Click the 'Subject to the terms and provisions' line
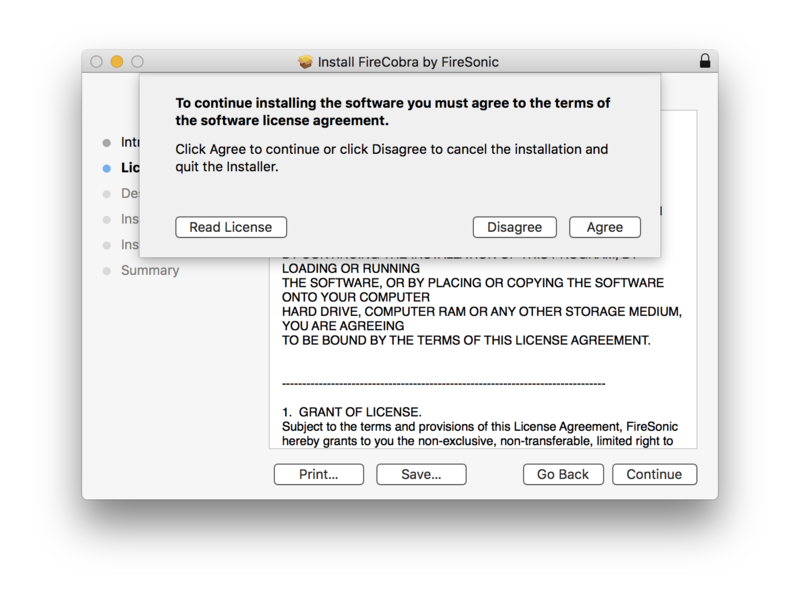800x600 pixels. coord(480,427)
